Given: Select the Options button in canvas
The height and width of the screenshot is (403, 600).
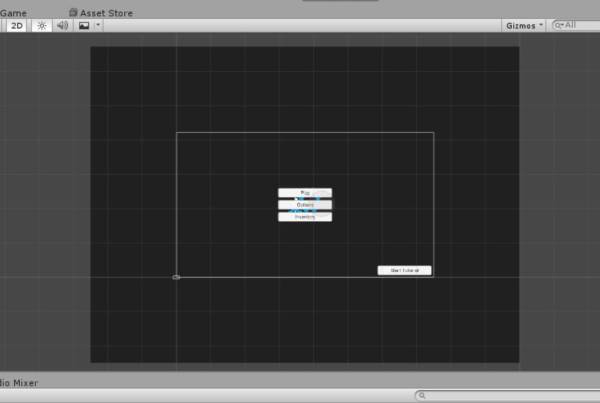Looking at the screenshot, I should 305,205.
